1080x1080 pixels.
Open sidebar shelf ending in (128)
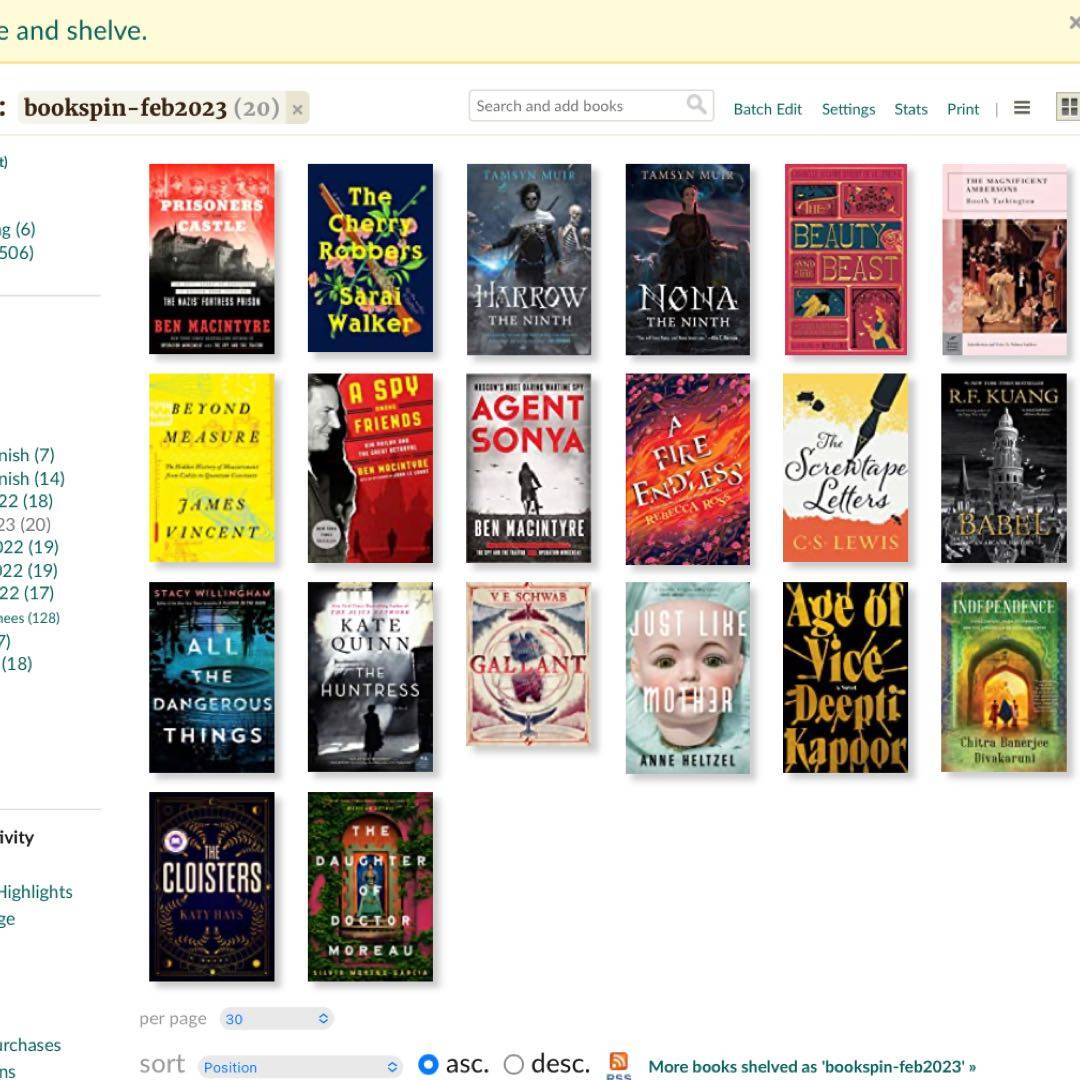tap(30, 618)
